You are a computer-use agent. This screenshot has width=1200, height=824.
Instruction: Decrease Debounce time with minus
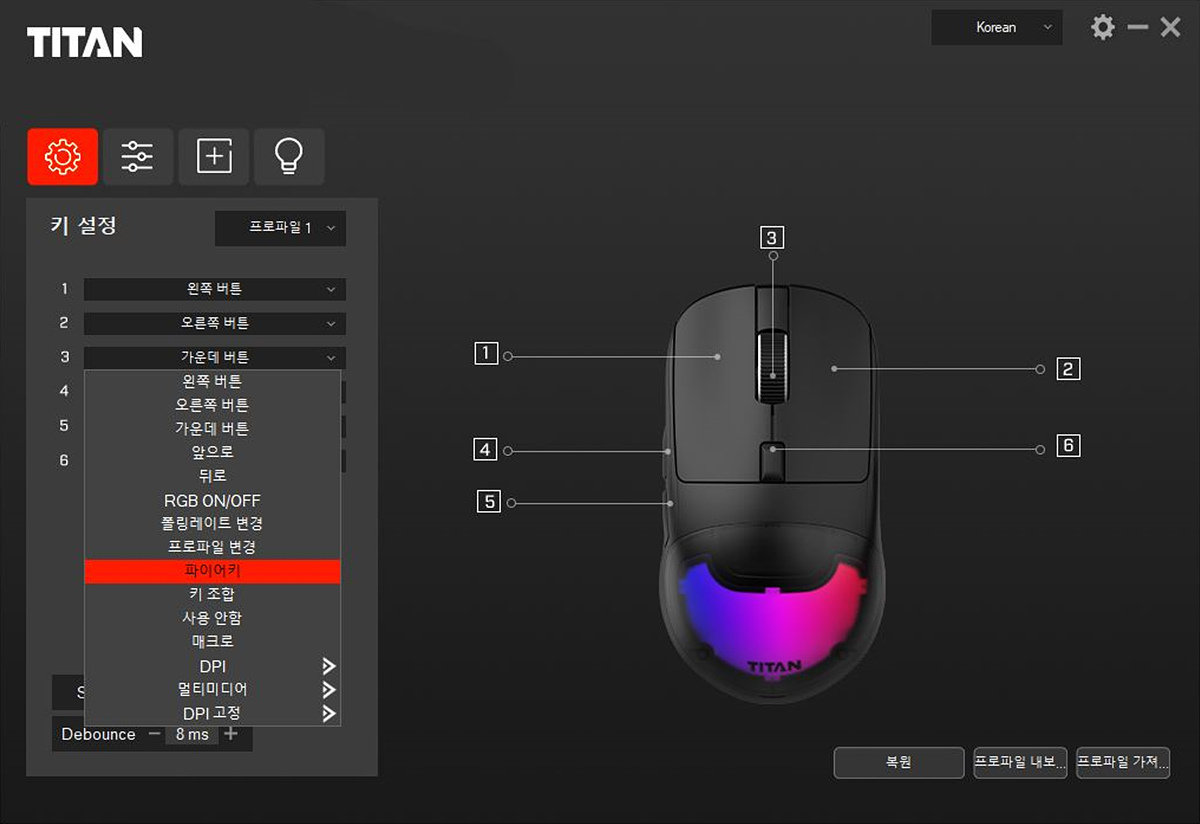(x=154, y=734)
